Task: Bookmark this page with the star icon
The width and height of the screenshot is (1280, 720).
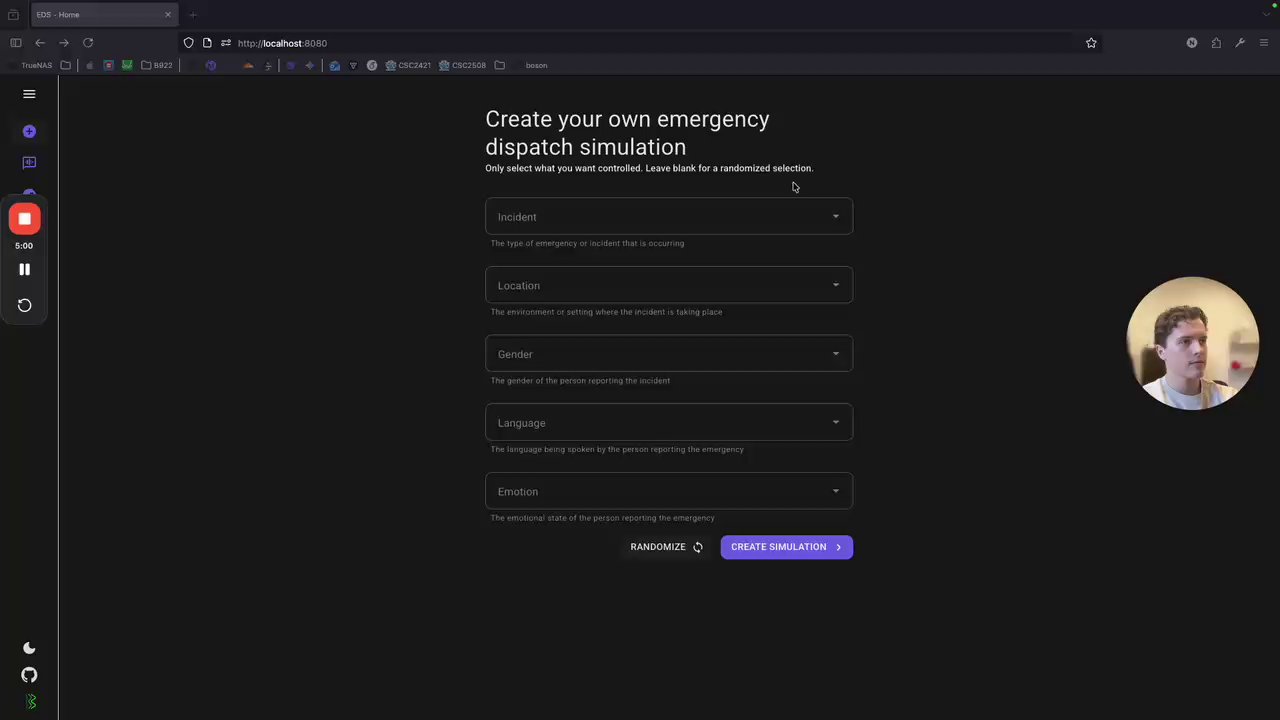Action: click(x=1091, y=43)
